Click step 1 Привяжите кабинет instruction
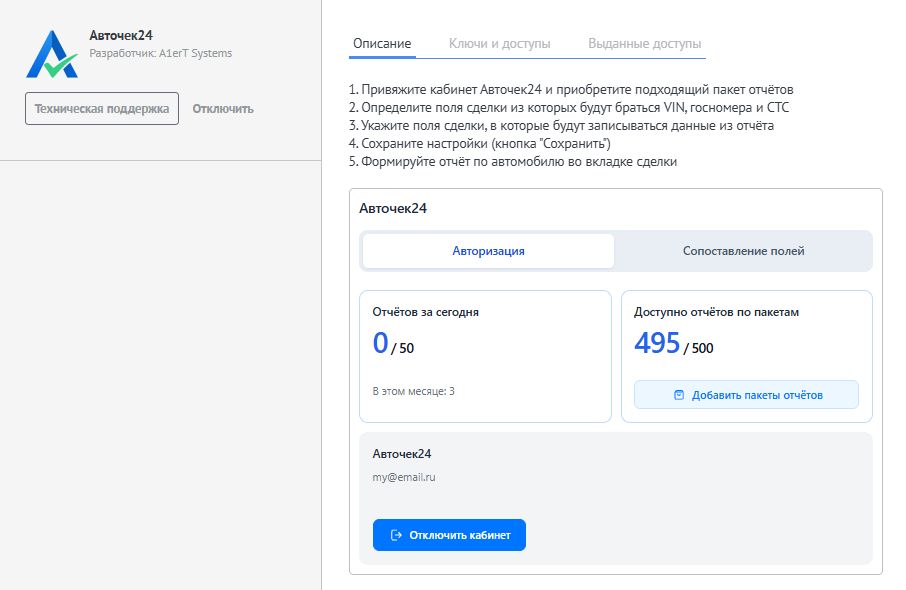The width and height of the screenshot is (906, 590). 571,90
